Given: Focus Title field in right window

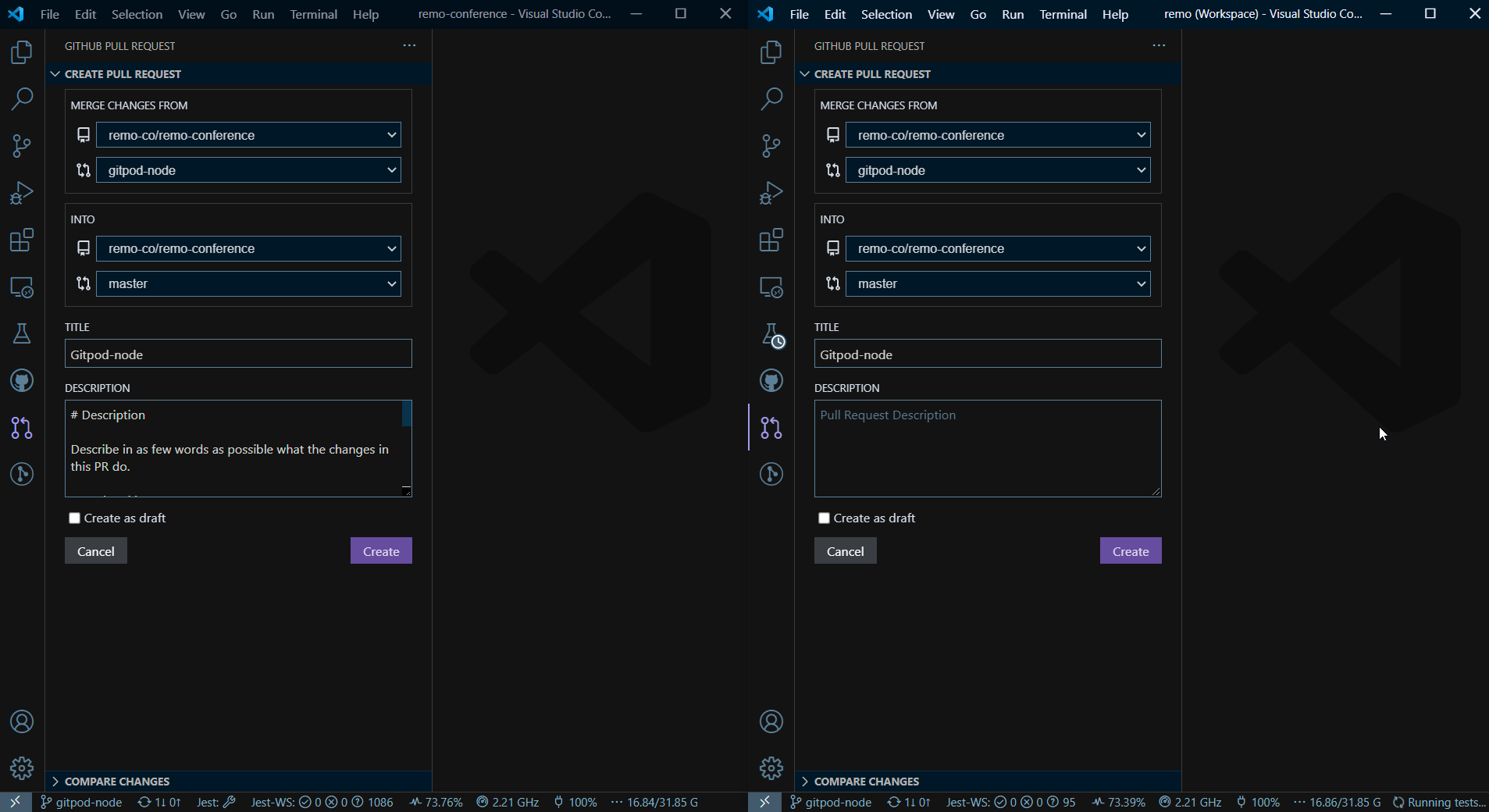Looking at the screenshot, I should click(x=988, y=354).
